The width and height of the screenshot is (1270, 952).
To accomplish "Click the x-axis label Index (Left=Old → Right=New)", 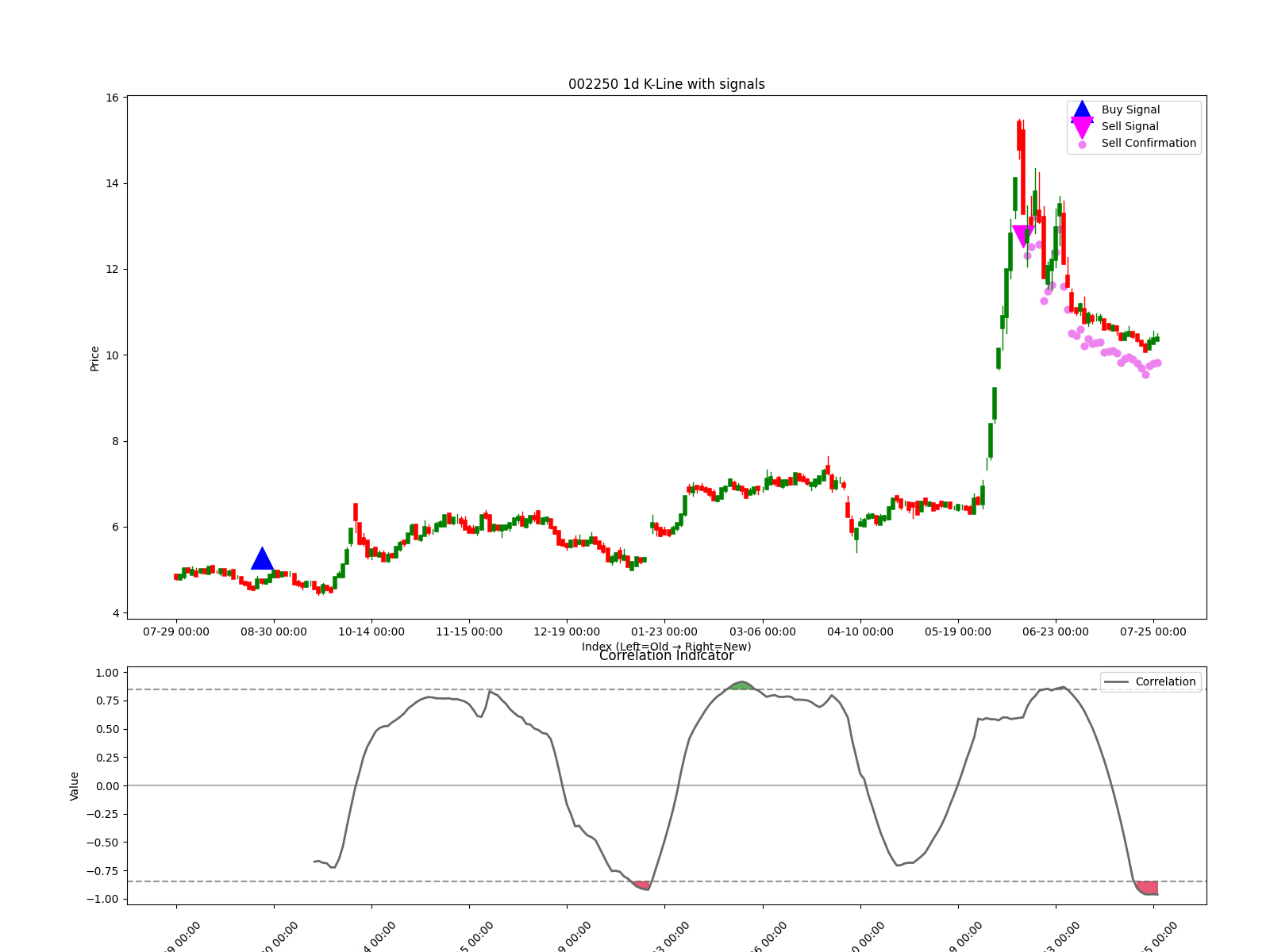I will 667,647.
